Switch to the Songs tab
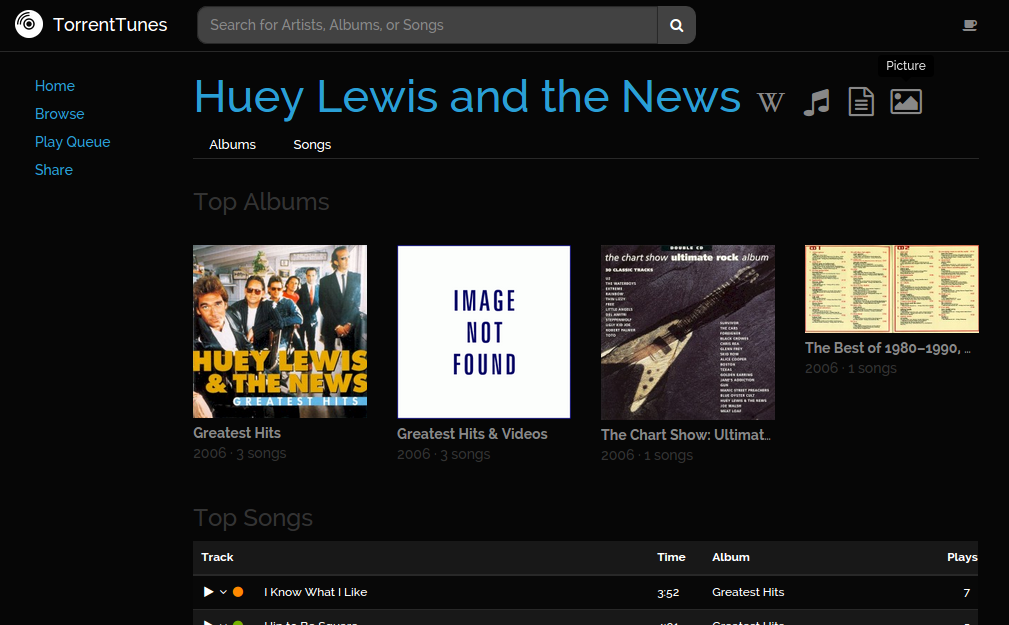Screen dimensions: 1009x625 (x=312, y=145)
